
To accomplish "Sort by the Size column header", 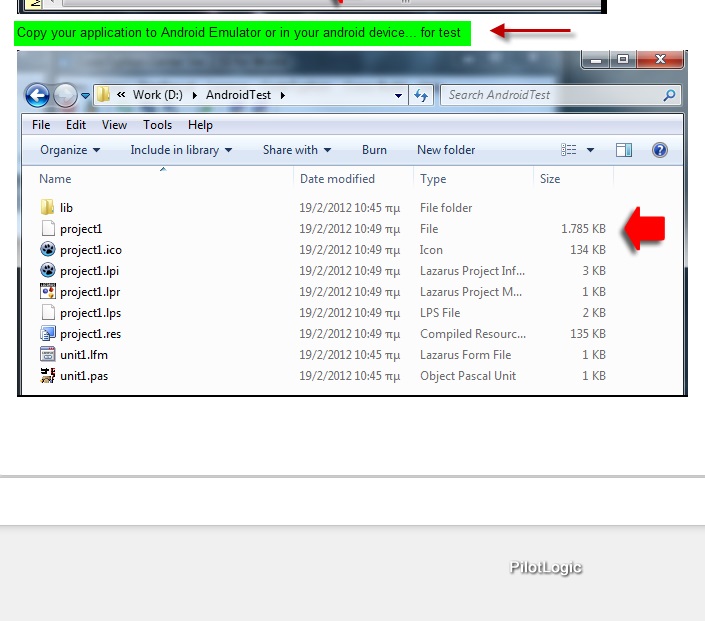I will tap(550, 179).
